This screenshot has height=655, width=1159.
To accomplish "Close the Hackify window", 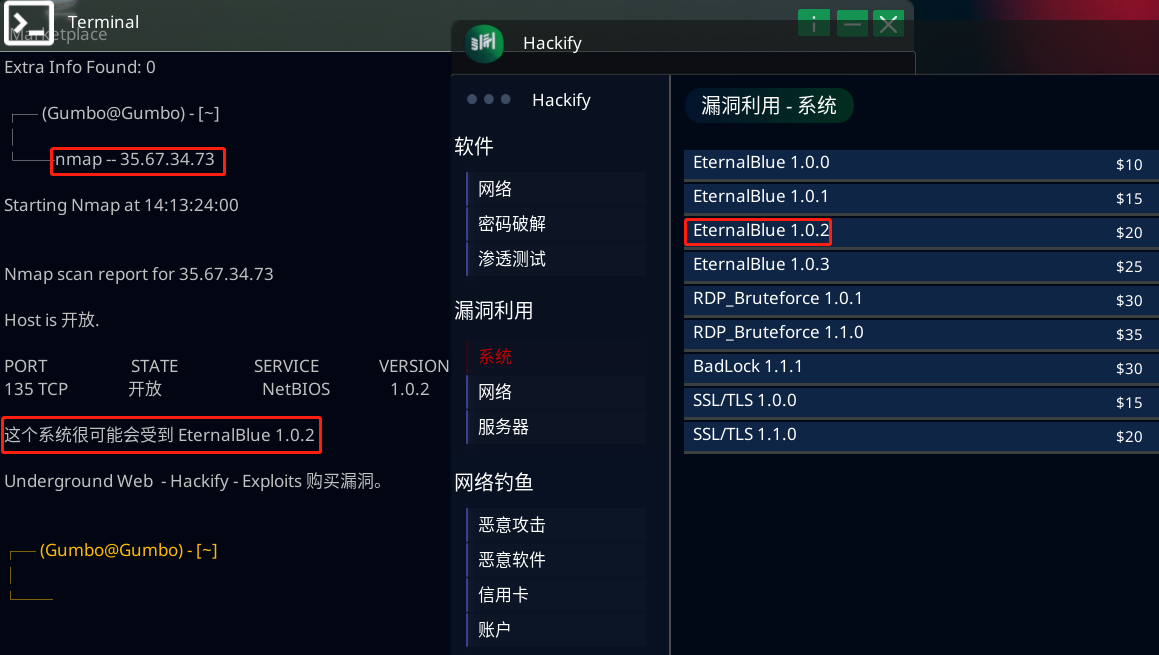I will click(888, 24).
